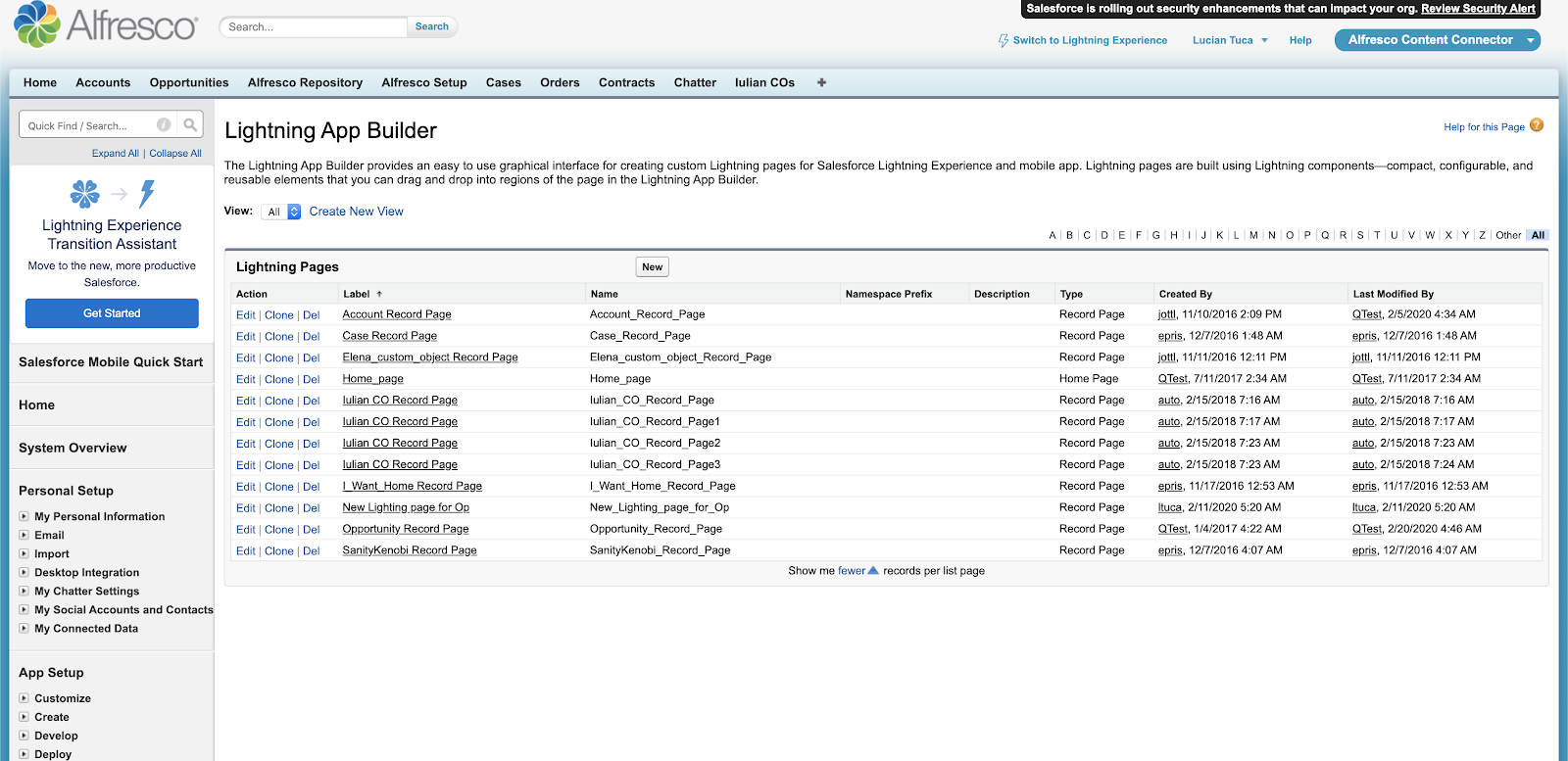The width and height of the screenshot is (1568, 761).
Task: Open the Alfresco Setup tab
Action: point(424,82)
